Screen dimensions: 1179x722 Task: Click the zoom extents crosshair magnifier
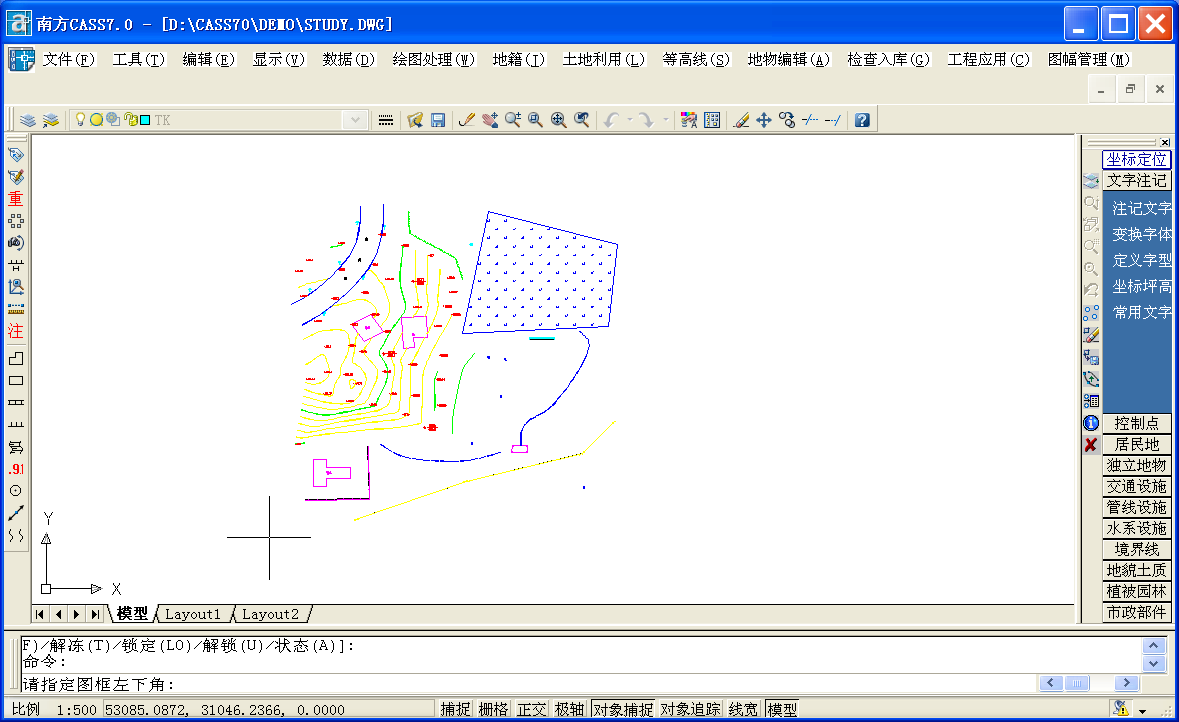[559, 120]
